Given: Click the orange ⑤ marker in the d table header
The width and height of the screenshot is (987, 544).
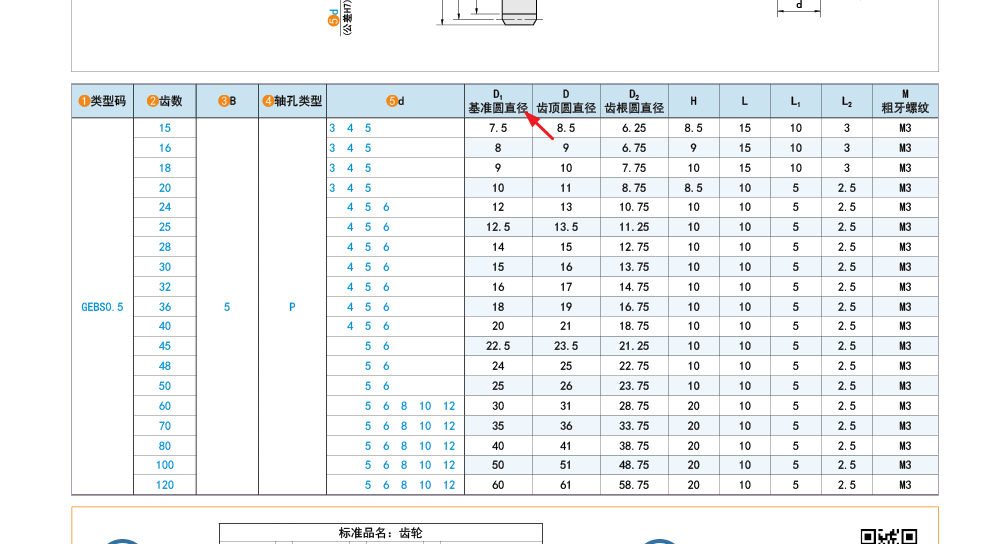Looking at the screenshot, I should point(392,101).
